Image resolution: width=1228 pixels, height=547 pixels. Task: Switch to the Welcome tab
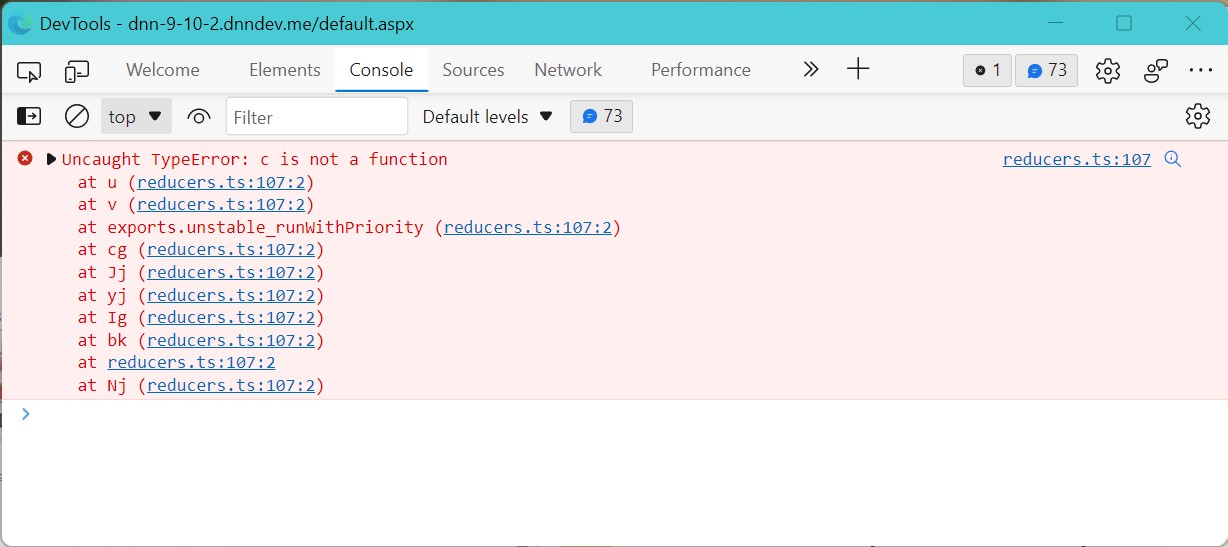(163, 70)
